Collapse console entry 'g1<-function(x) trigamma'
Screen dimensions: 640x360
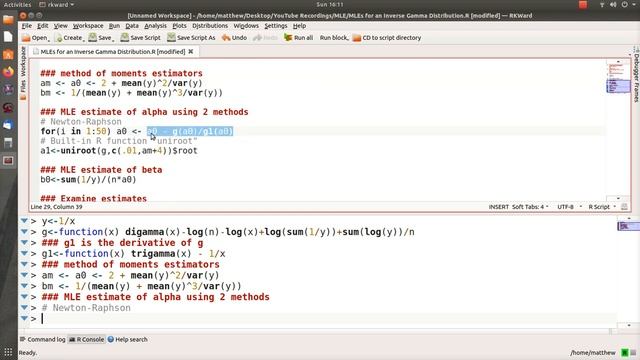pos(24,253)
